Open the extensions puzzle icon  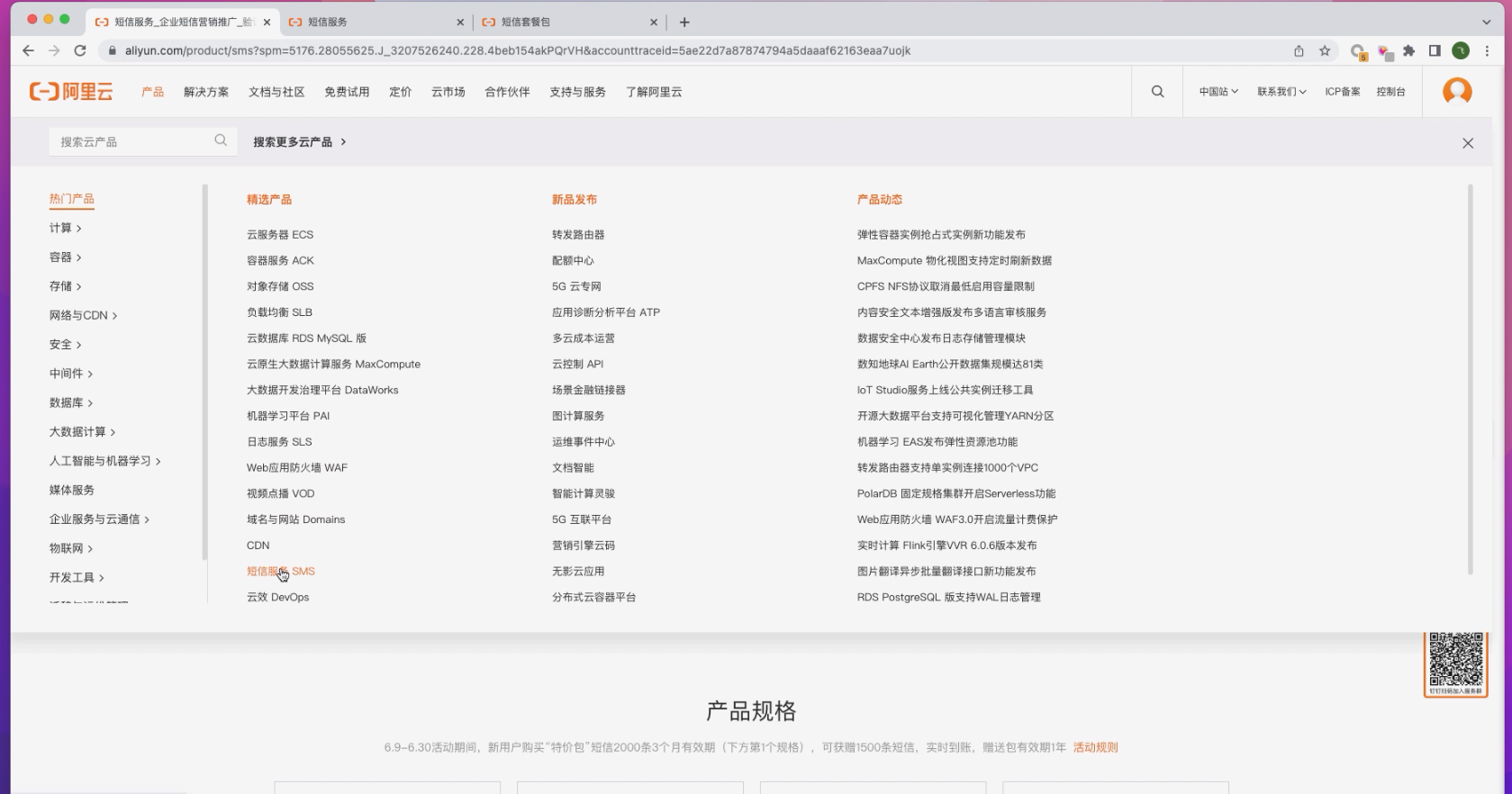pyautogui.click(x=1409, y=50)
